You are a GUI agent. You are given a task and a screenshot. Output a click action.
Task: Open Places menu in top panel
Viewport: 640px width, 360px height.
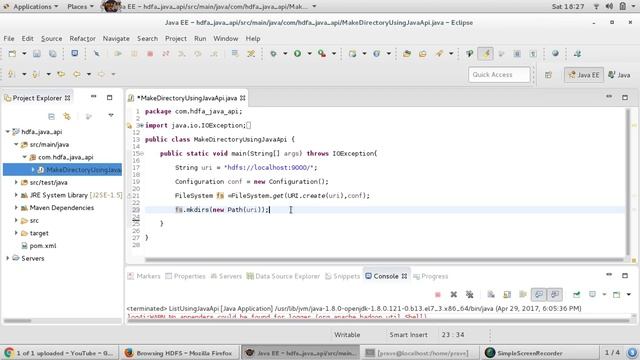80,7
